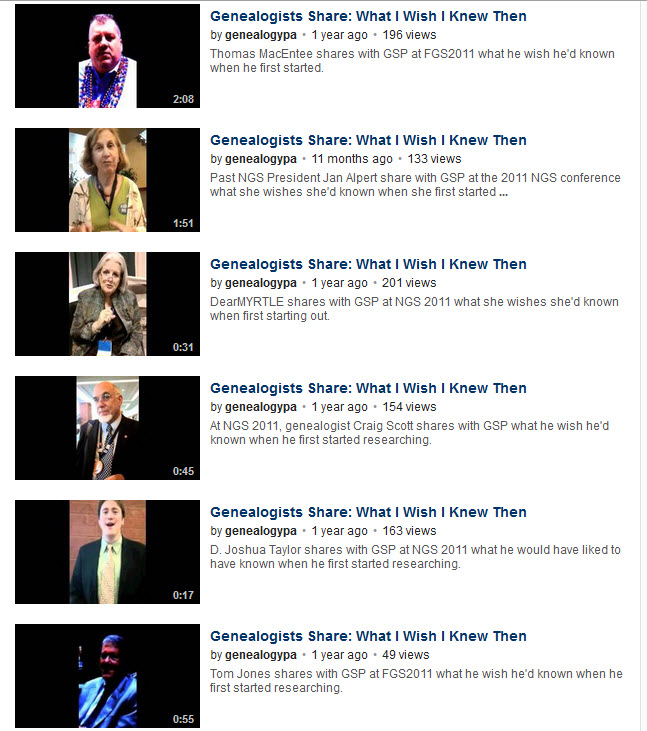Open the DearMYRTLE video thumbnail
Screen dimensions: 647x731
pos(107,304)
